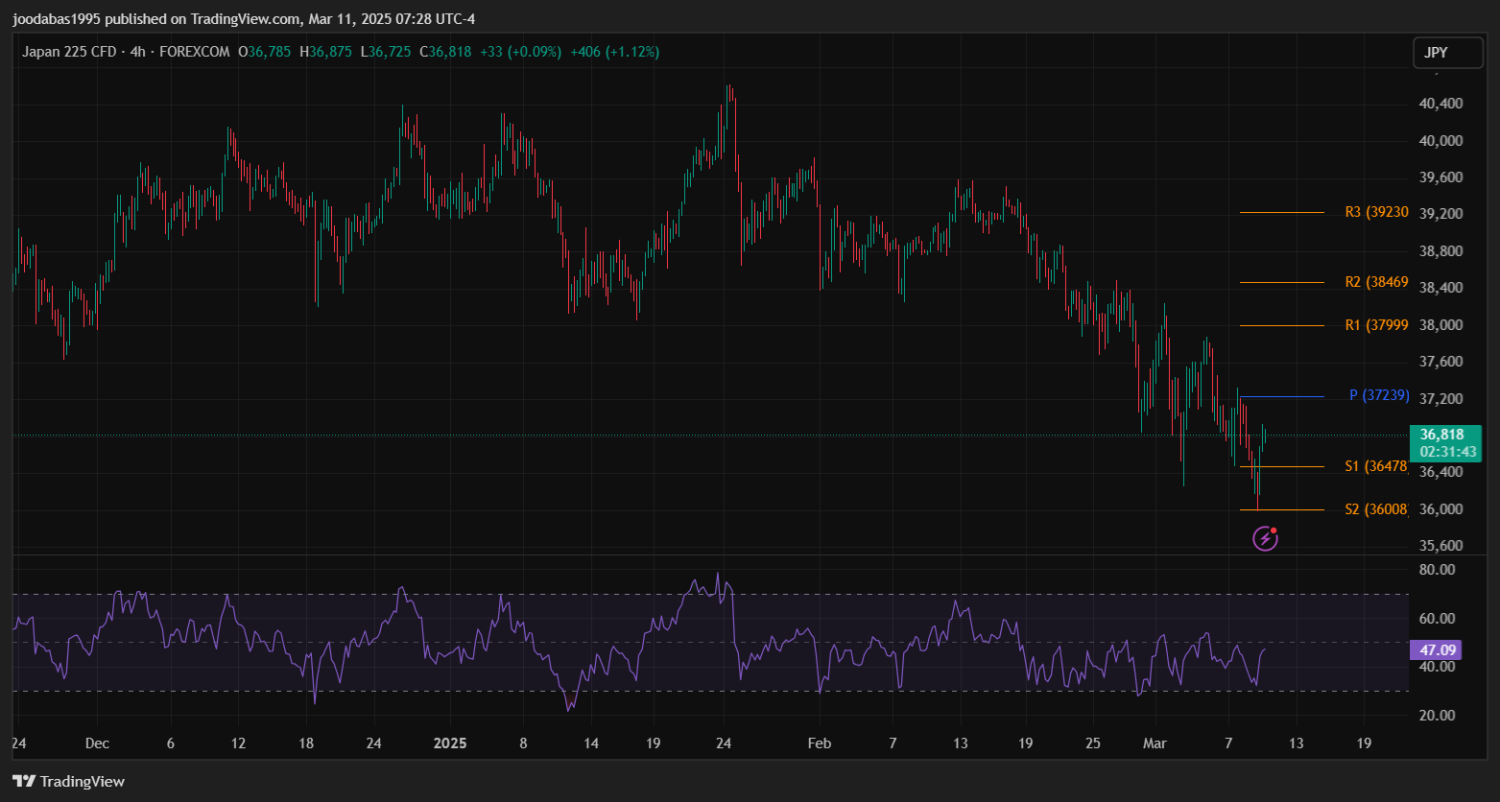Viewport: 1500px width, 802px height.
Task: Click the purple lightning event icon
Action: pos(1265,540)
